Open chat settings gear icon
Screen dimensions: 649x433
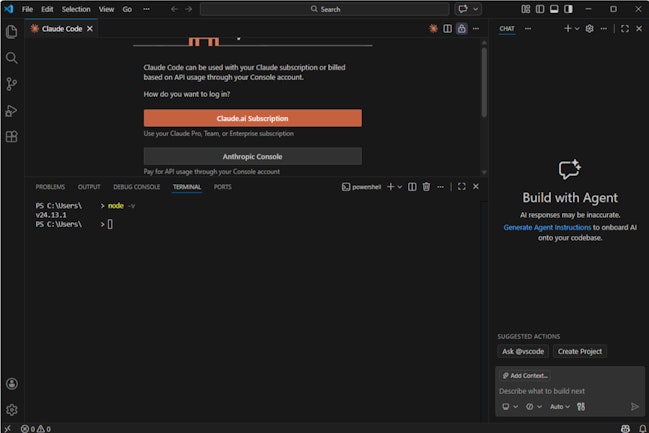(x=589, y=29)
